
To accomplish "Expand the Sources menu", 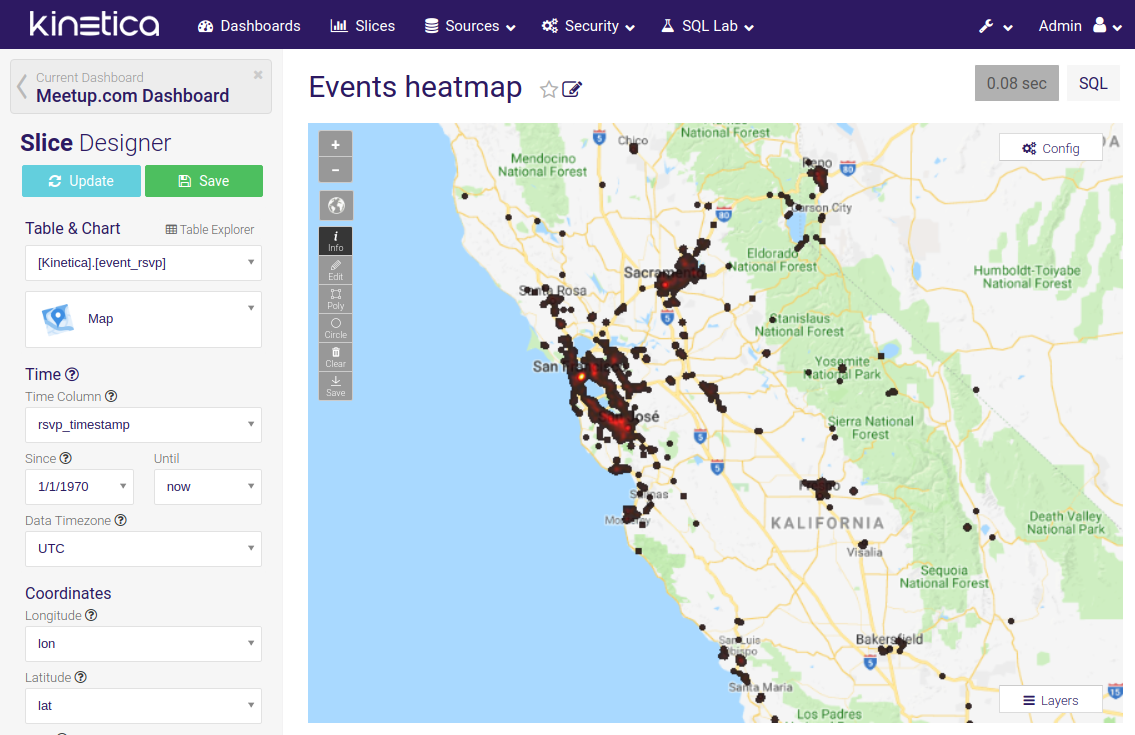I will [470, 26].
